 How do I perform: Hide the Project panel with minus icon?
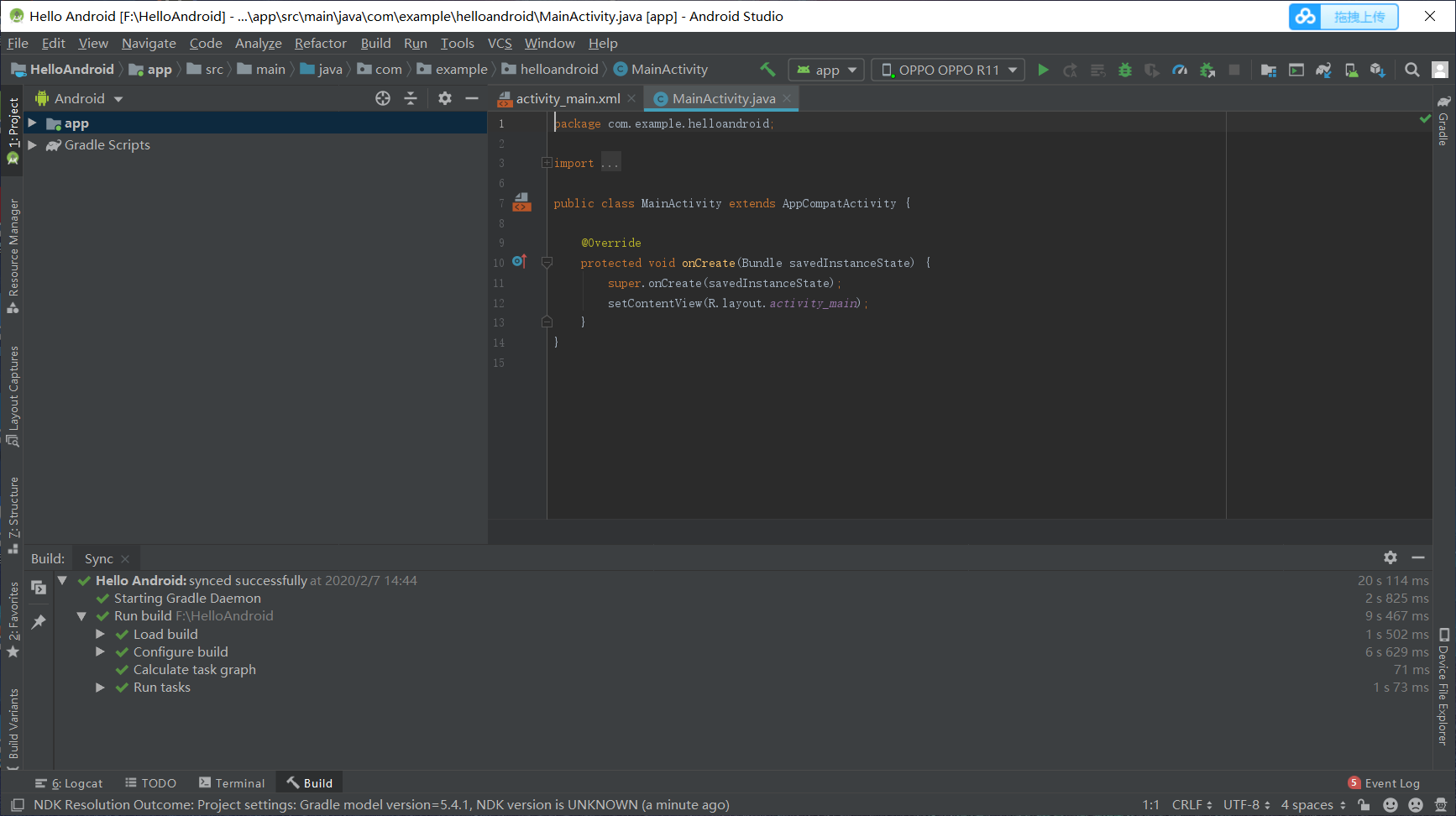[x=472, y=98]
